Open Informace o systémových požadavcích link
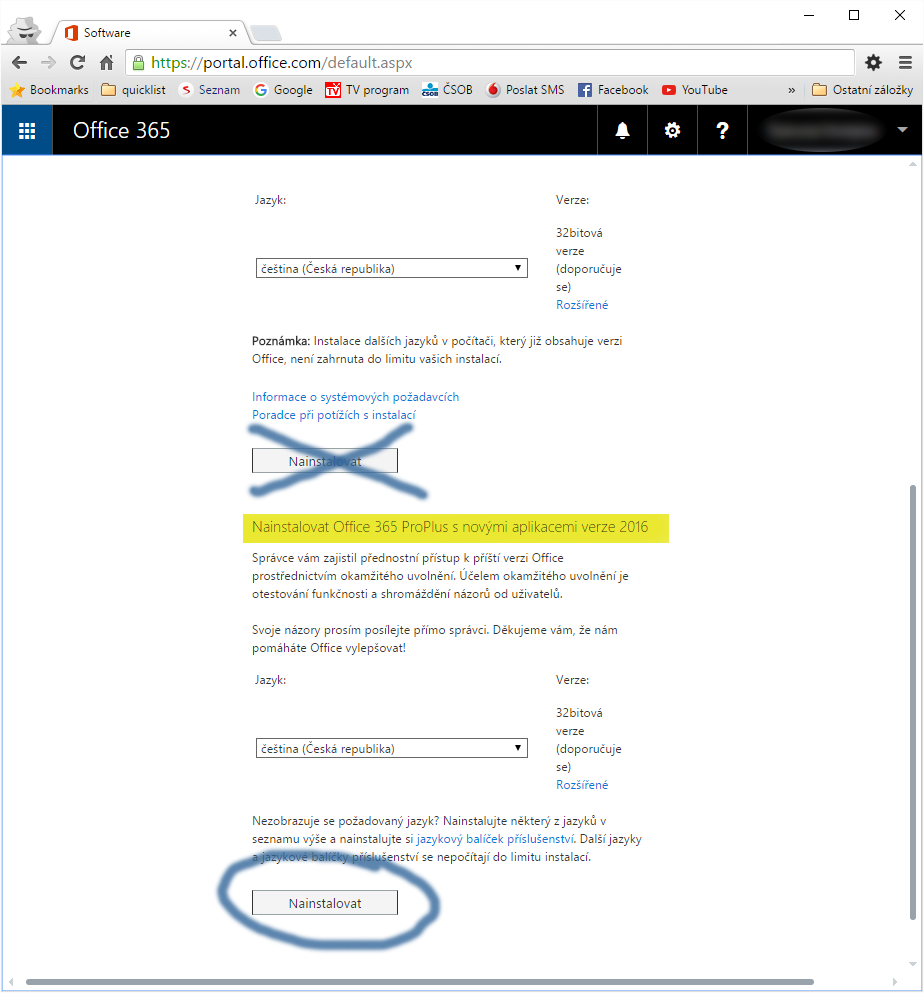Image resolution: width=924 pixels, height=993 pixels. [x=355, y=396]
